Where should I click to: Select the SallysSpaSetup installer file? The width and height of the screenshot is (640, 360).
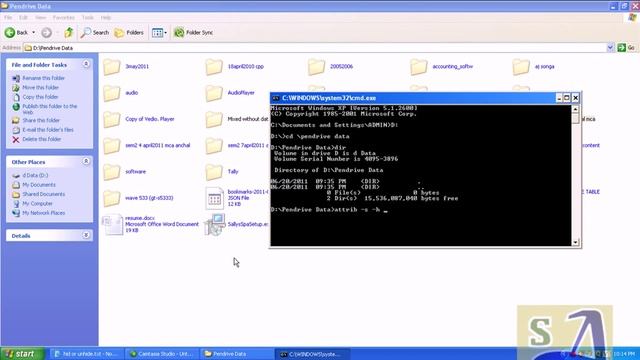[x=237, y=224]
